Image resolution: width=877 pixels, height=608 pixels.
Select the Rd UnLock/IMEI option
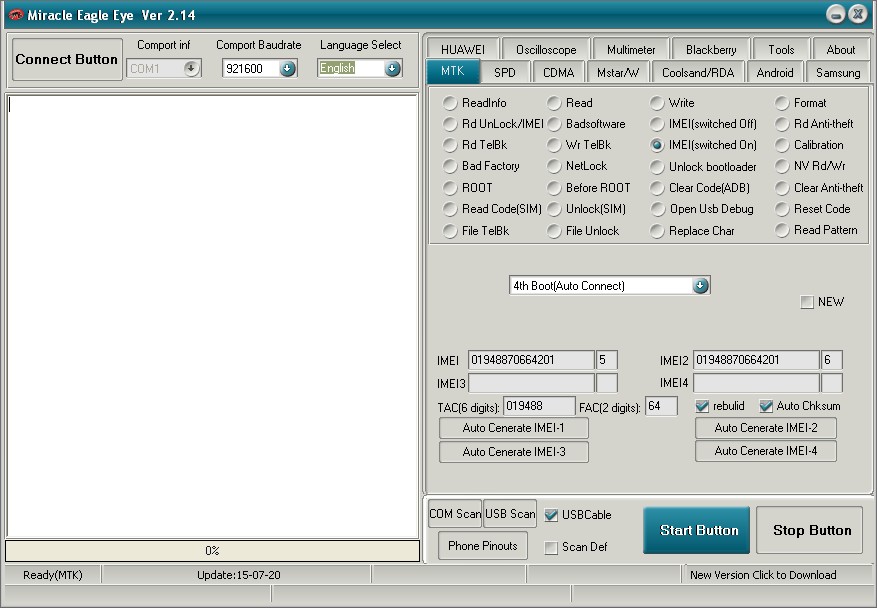(x=493, y=124)
